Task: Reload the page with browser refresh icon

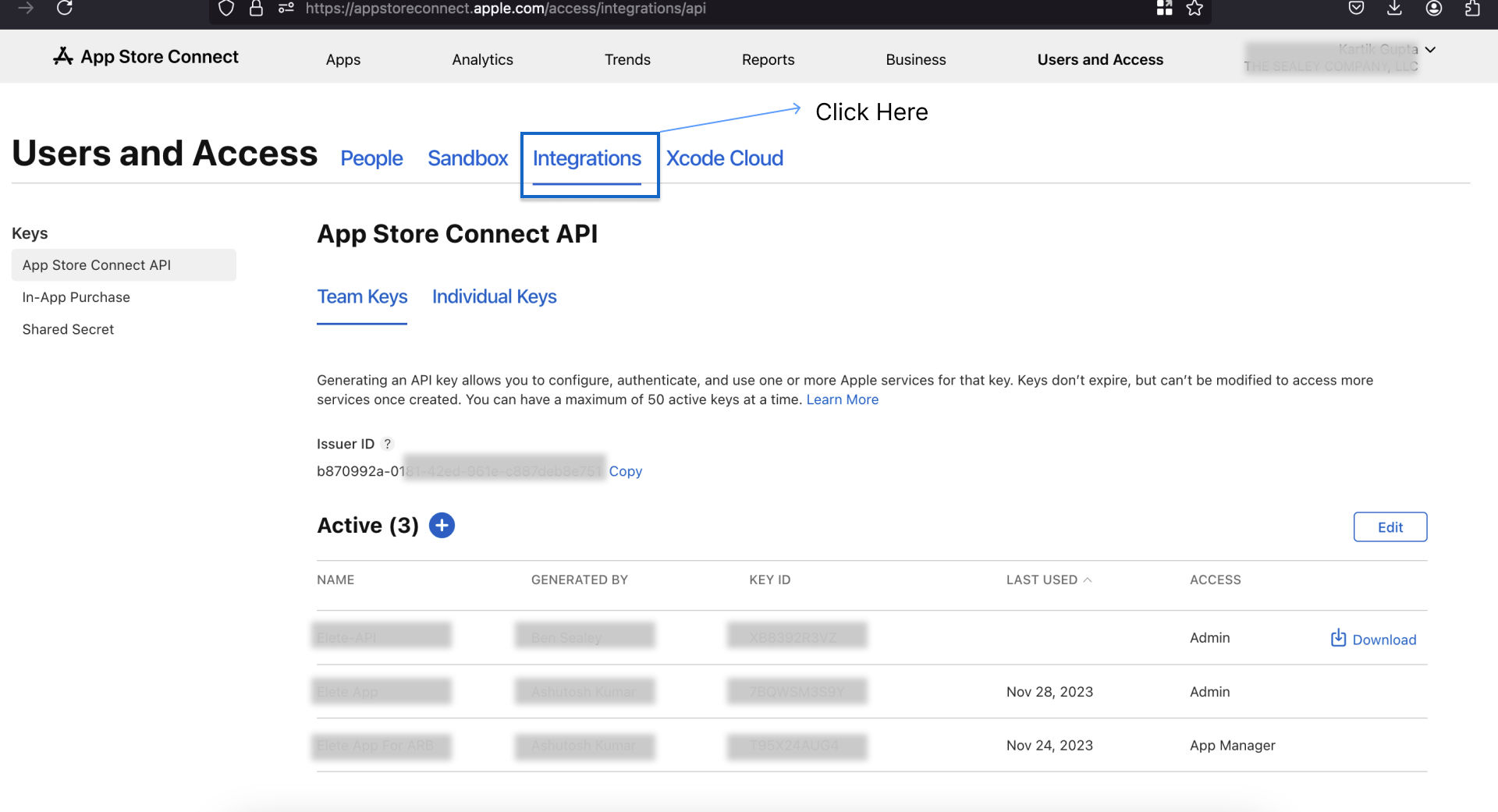Action: pyautogui.click(x=65, y=9)
